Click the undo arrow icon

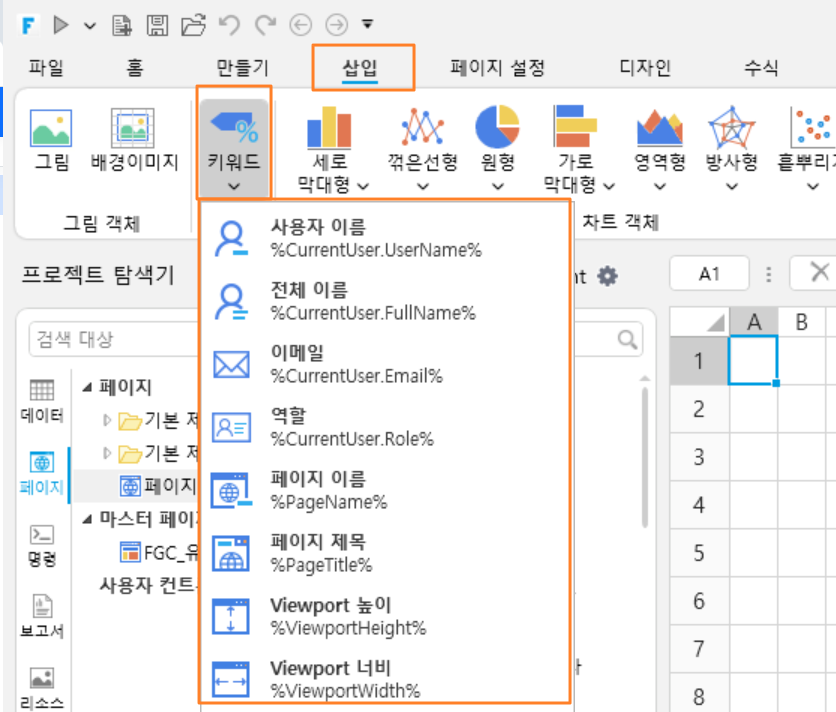coord(229,25)
